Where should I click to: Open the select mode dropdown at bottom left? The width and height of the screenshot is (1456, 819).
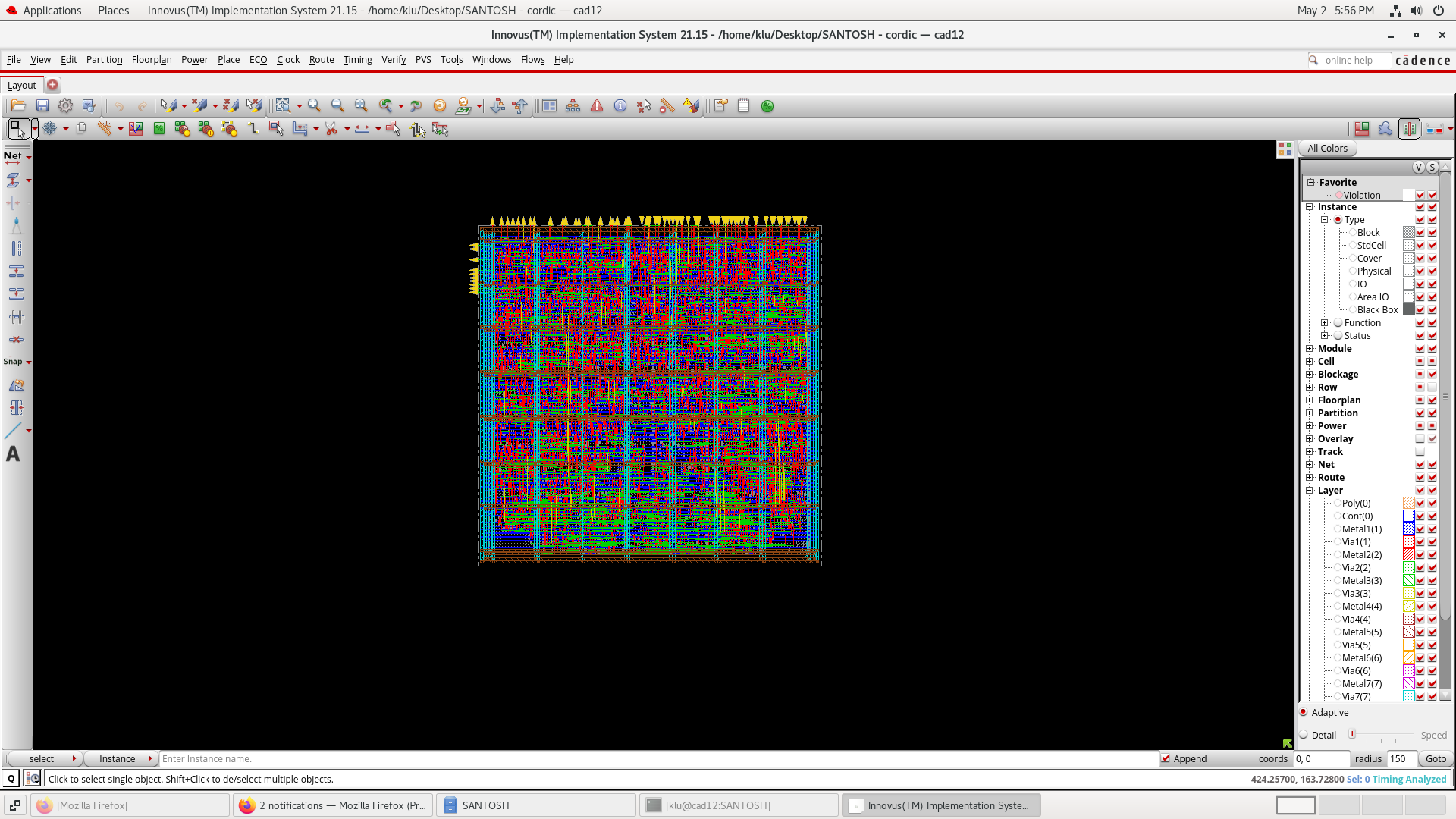(x=74, y=758)
